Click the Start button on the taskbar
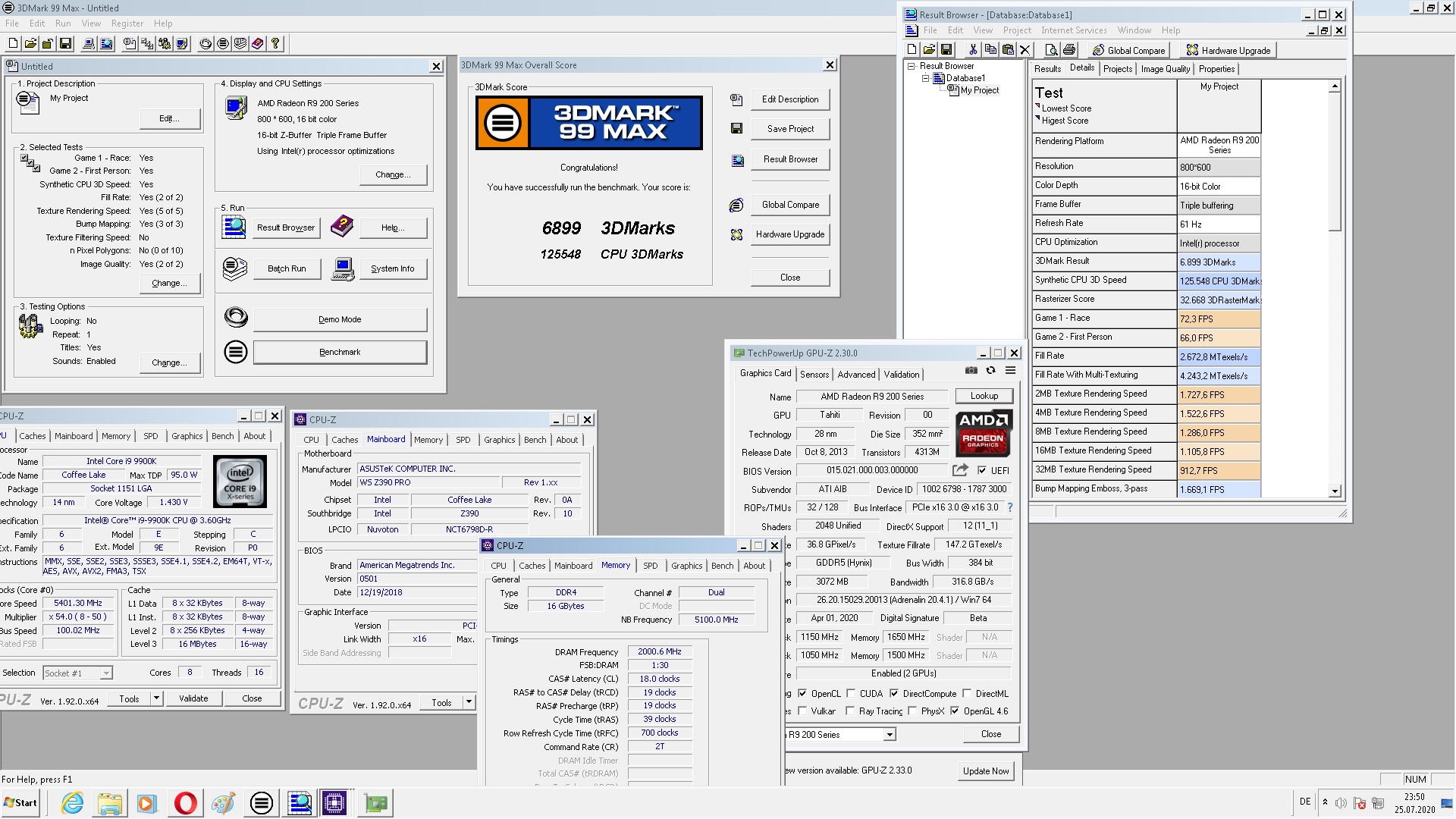Image resolution: width=1456 pixels, height=819 pixels. click(20, 803)
